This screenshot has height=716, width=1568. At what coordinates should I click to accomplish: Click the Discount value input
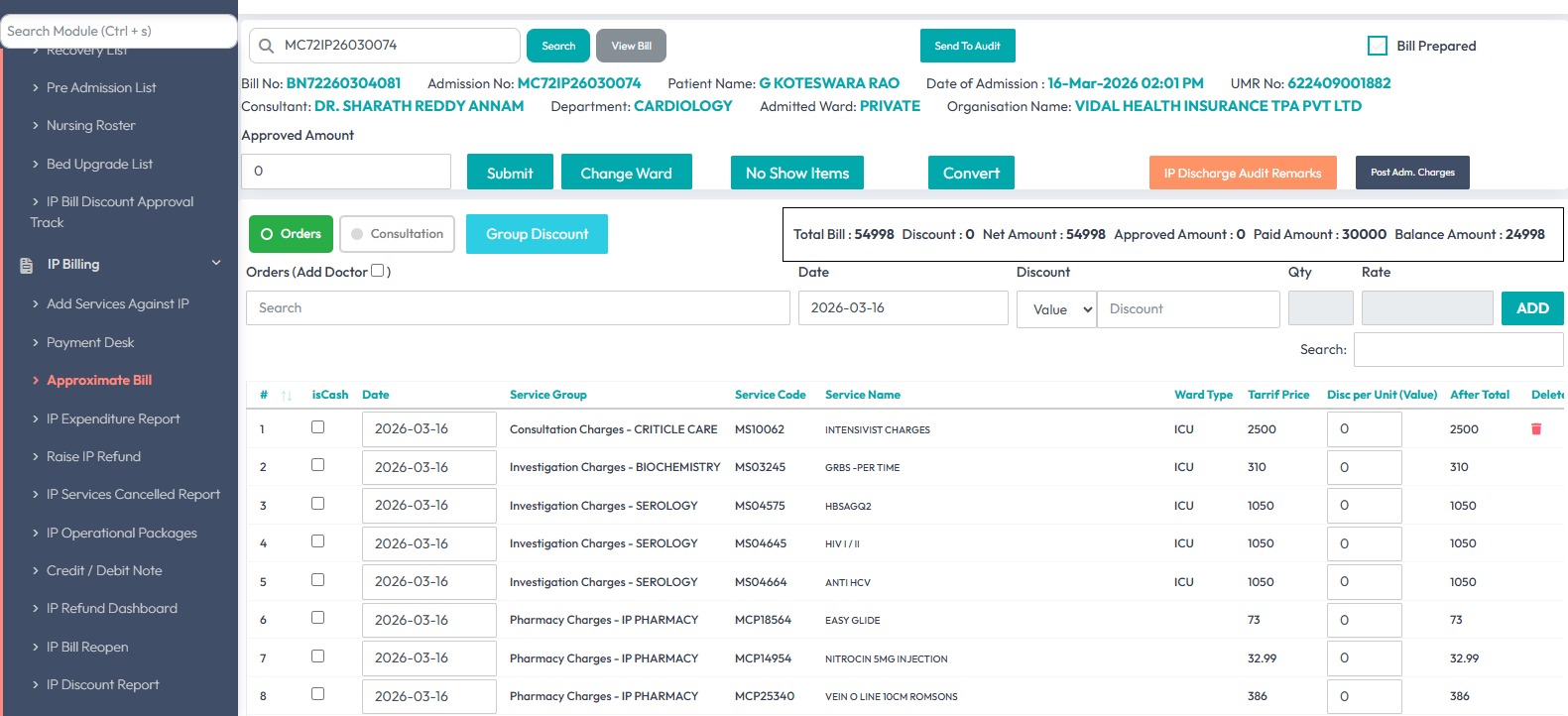[1188, 309]
